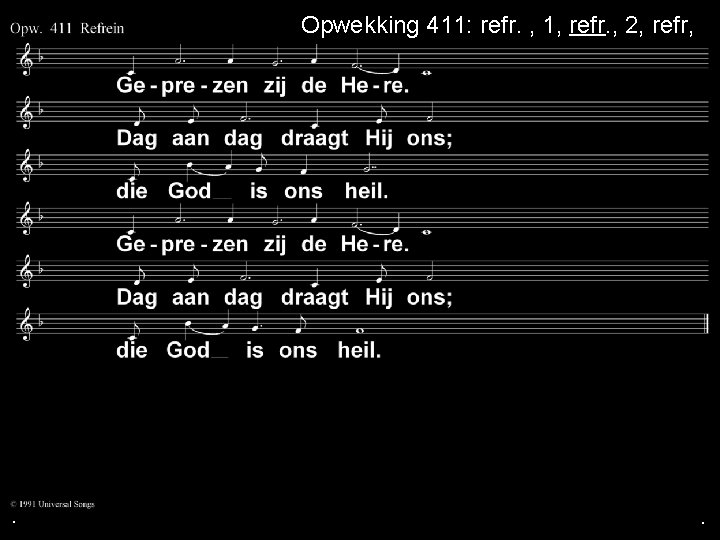
Task: Click the '© 1991 Universal Songs' copyright notice
Action: (x=52, y=504)
